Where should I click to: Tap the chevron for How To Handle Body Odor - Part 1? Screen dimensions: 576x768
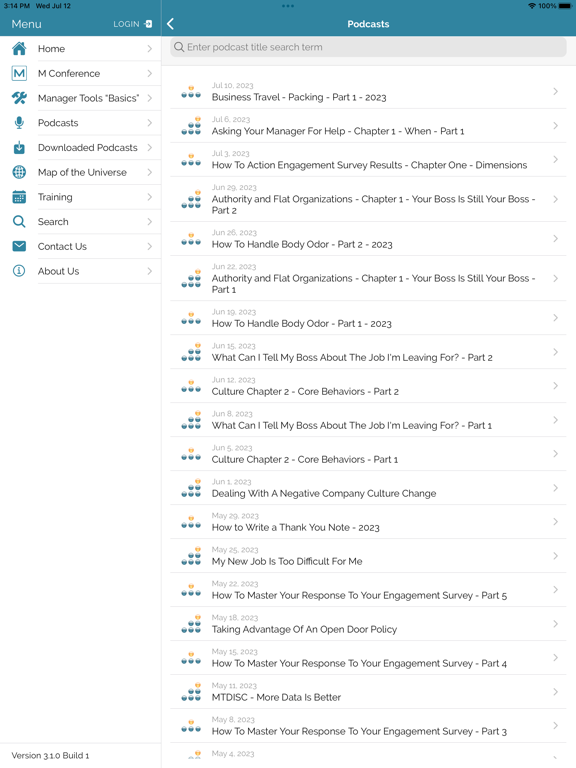[555, 318]
